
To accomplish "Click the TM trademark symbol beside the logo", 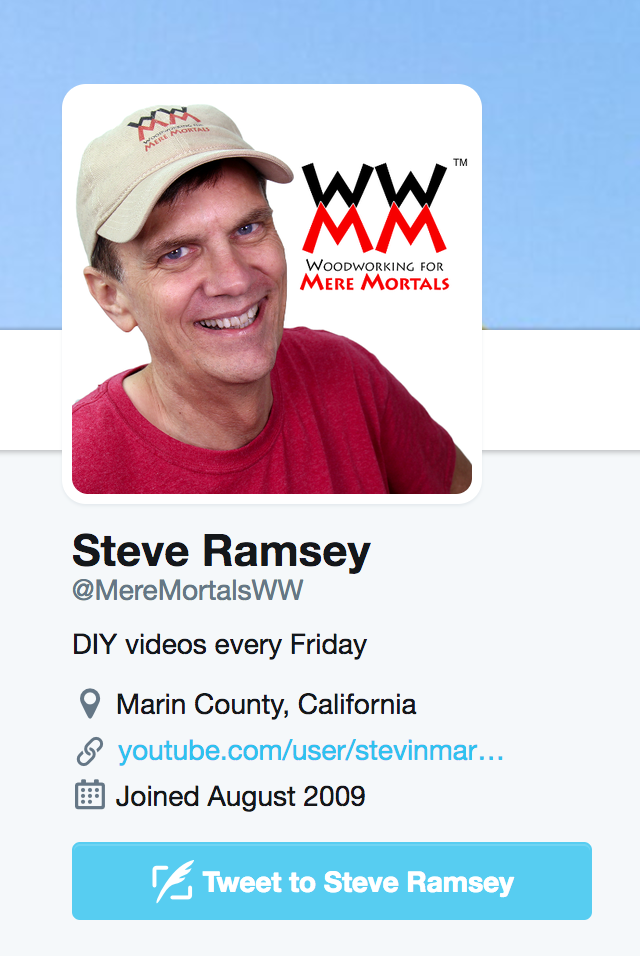I will coord(460,162).
